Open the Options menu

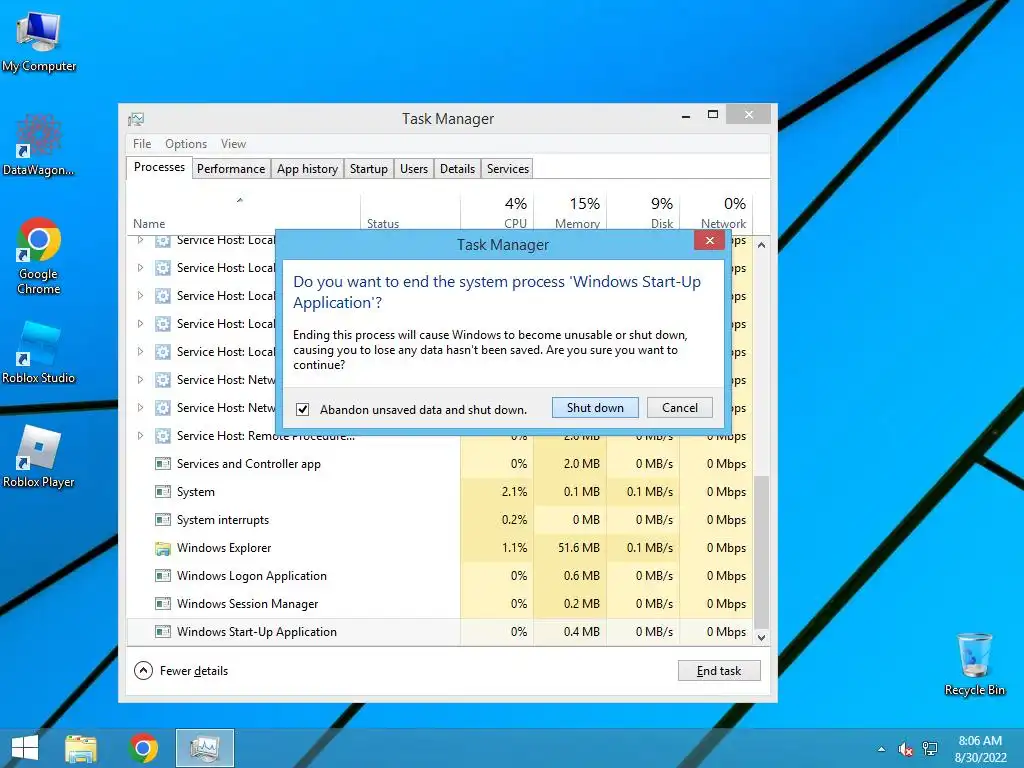tap(185, 144)
